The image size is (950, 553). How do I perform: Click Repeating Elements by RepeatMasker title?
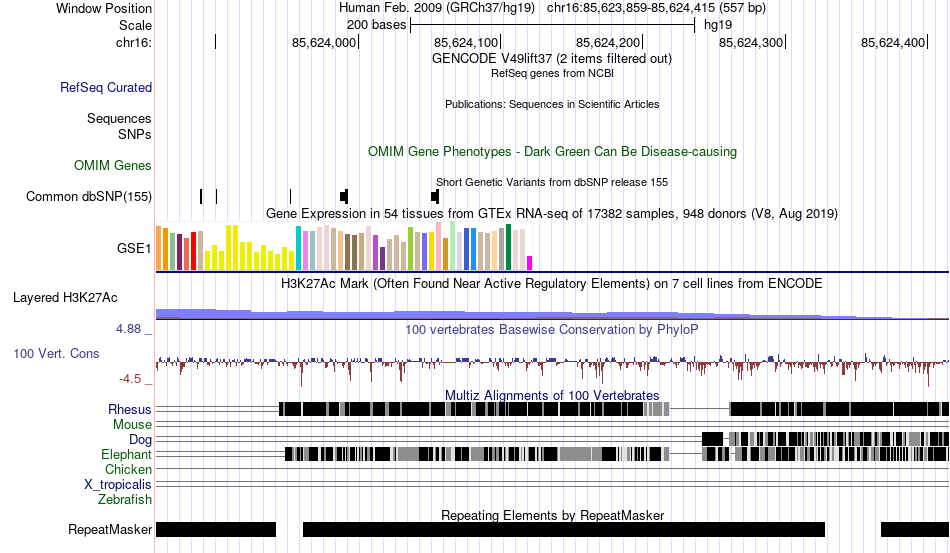click(x=552, y=515)
